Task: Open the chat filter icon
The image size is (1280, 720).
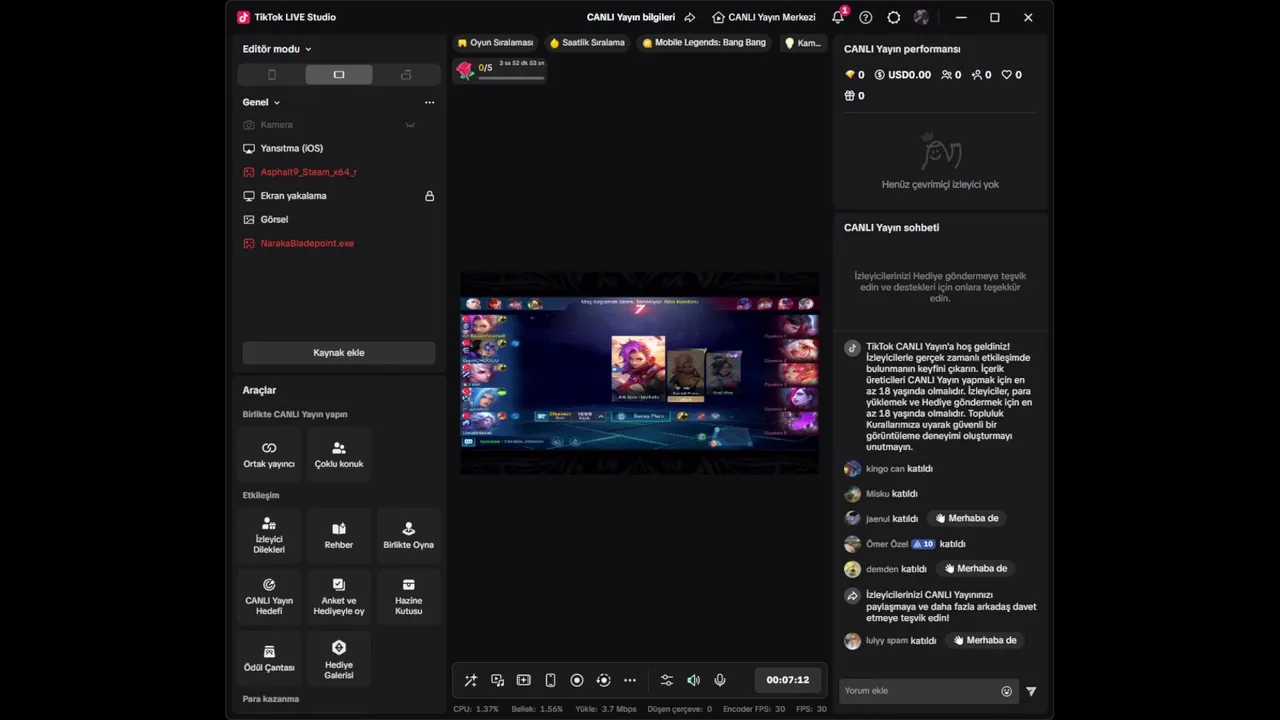Action: [1031, 691]
